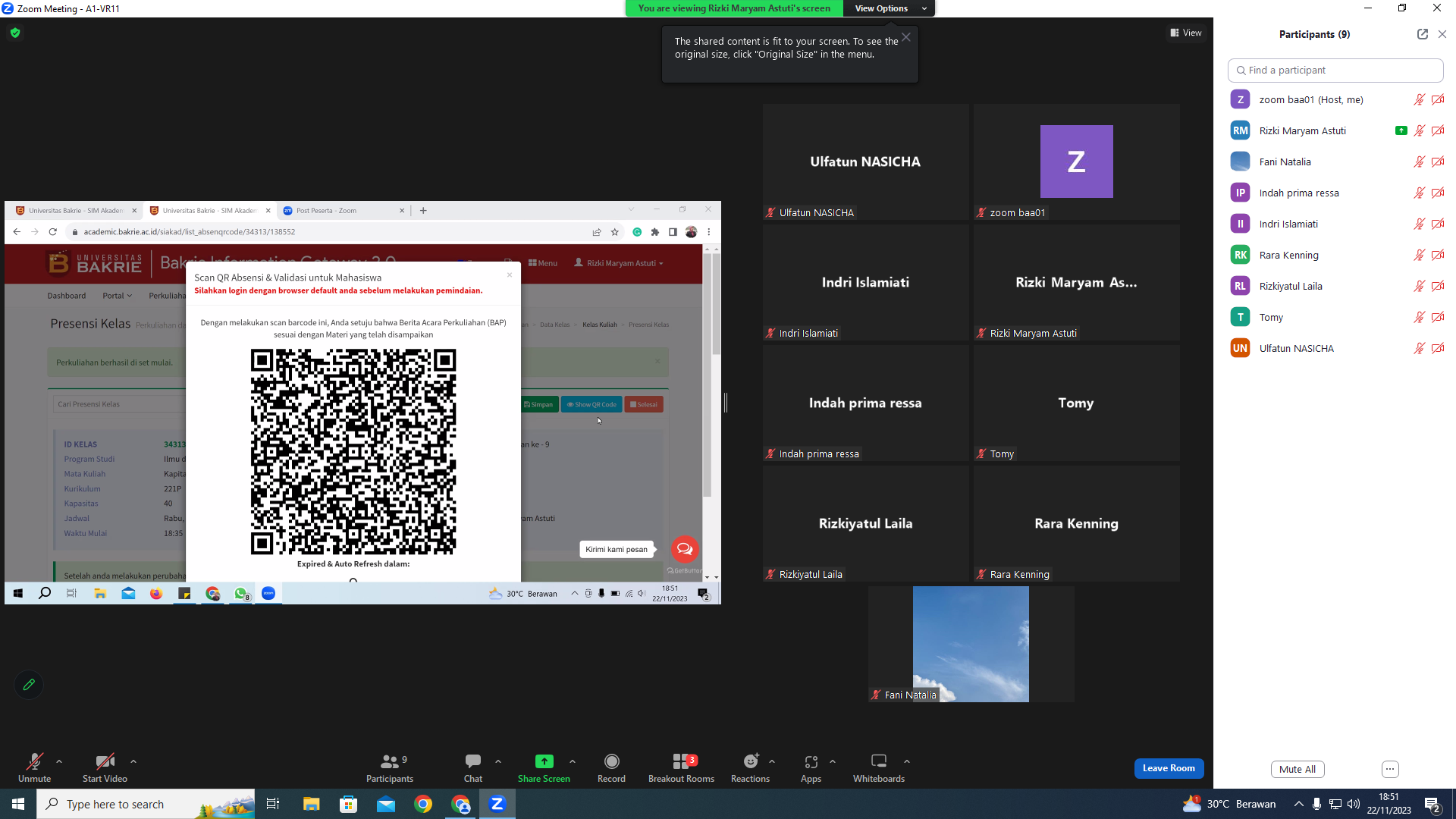Open View layout options
1456x819 pixels.
click(x=1186, y=33)
